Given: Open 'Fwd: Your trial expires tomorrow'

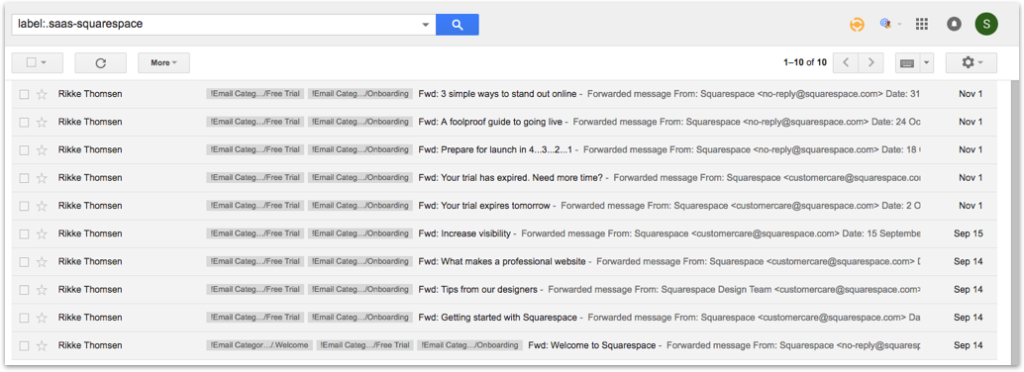Looking at the screenshot, I should (x=484, y=206).
